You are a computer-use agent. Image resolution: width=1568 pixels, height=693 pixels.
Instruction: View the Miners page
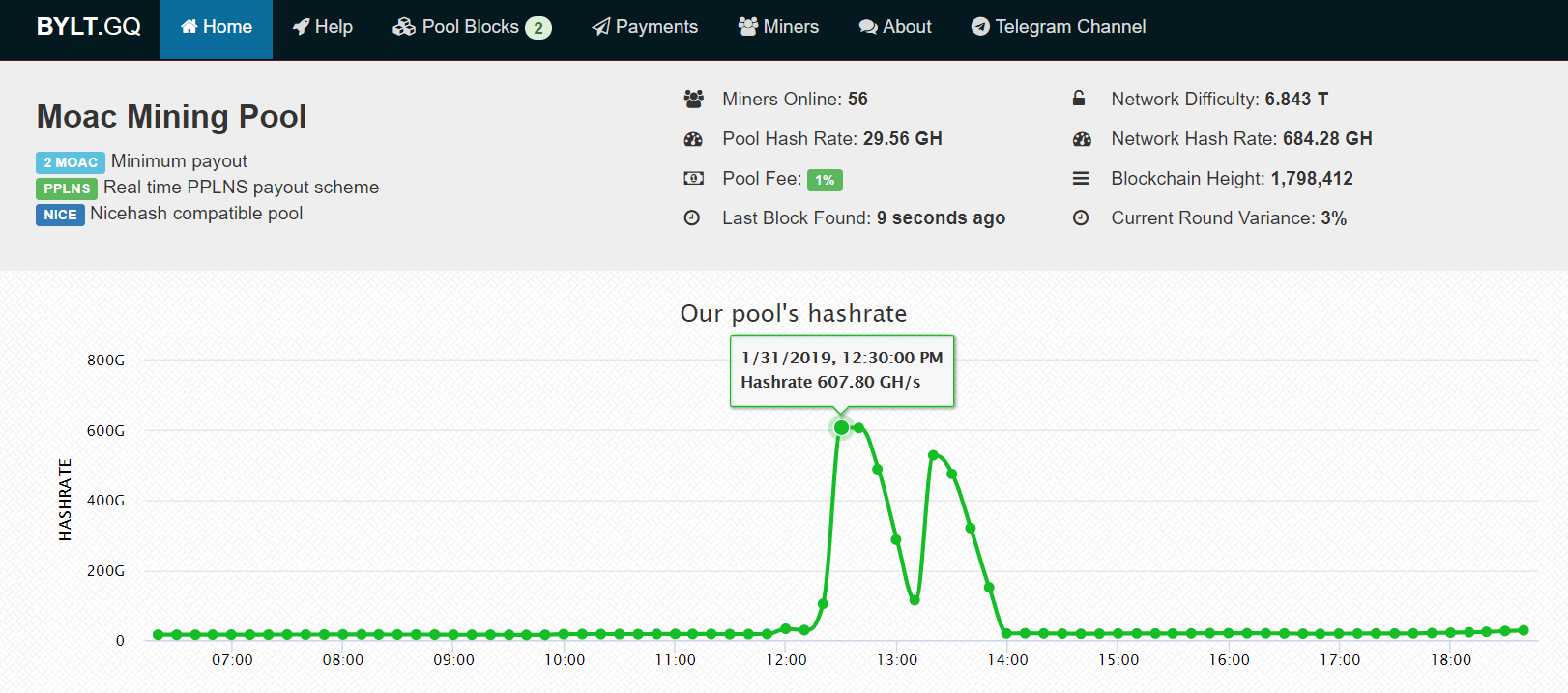pos(778,27)
